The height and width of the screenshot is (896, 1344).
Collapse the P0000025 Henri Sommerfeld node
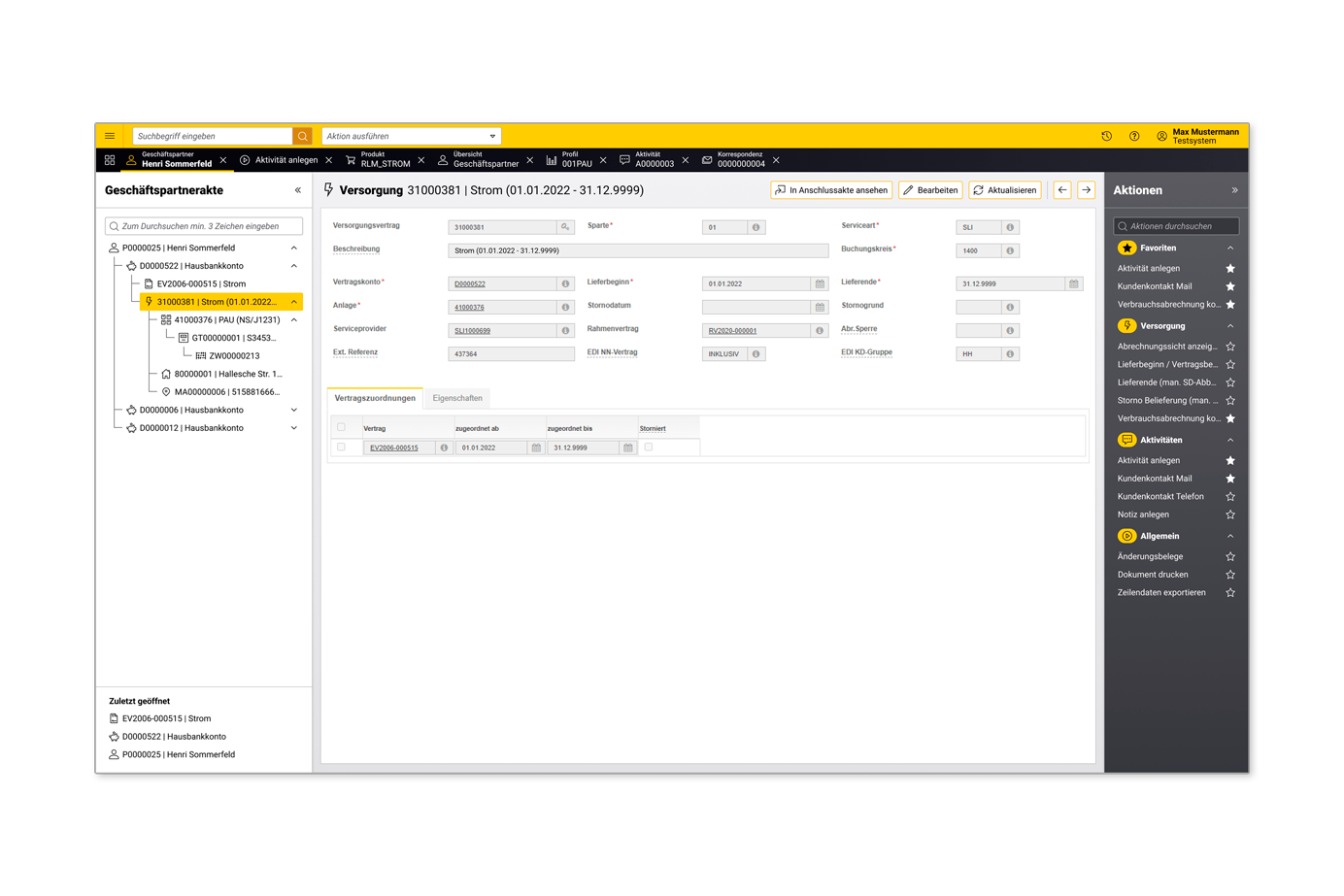[x=294, y=248]
